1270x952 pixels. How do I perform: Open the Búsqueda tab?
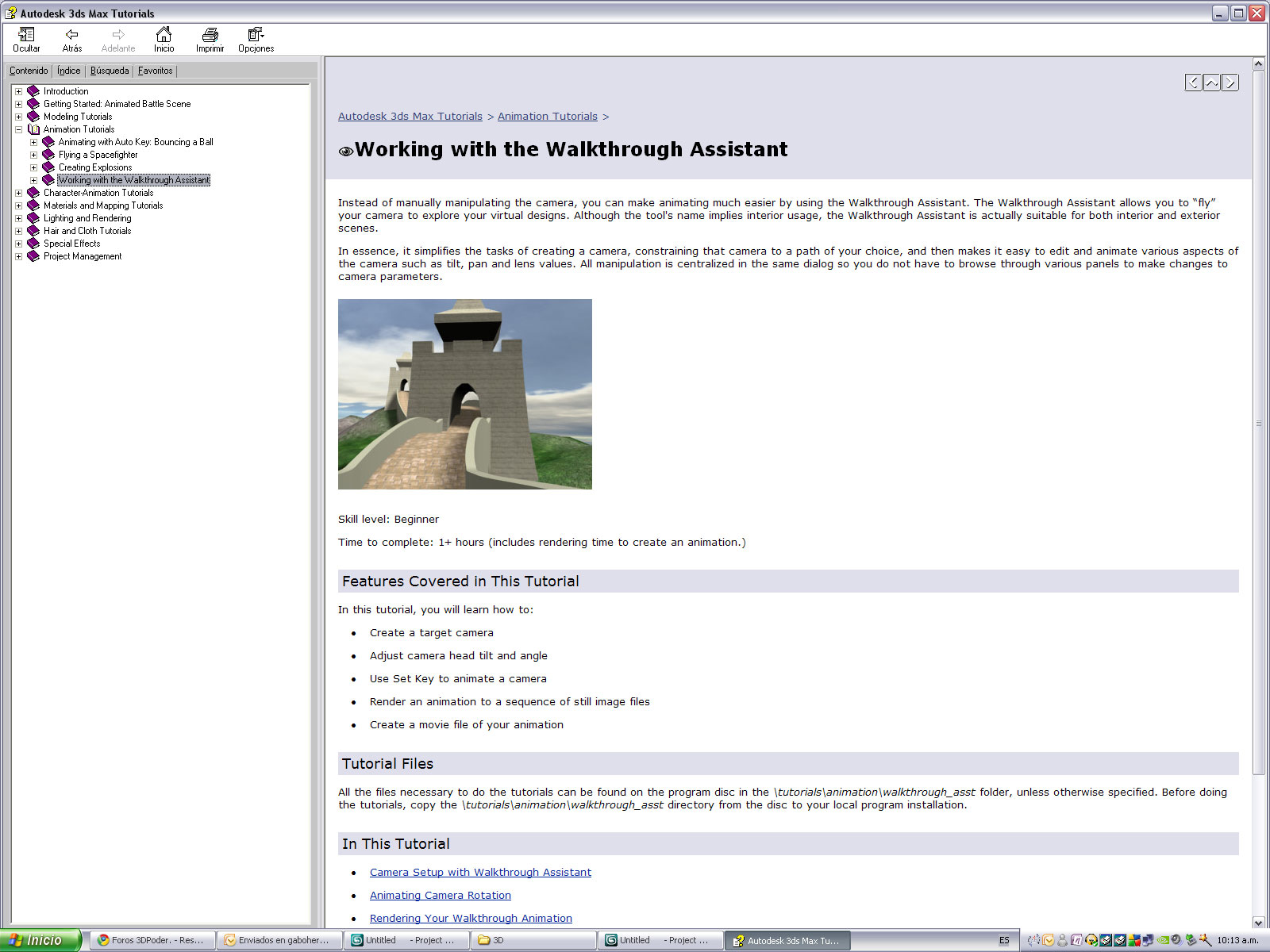click(x=110, y=71)
